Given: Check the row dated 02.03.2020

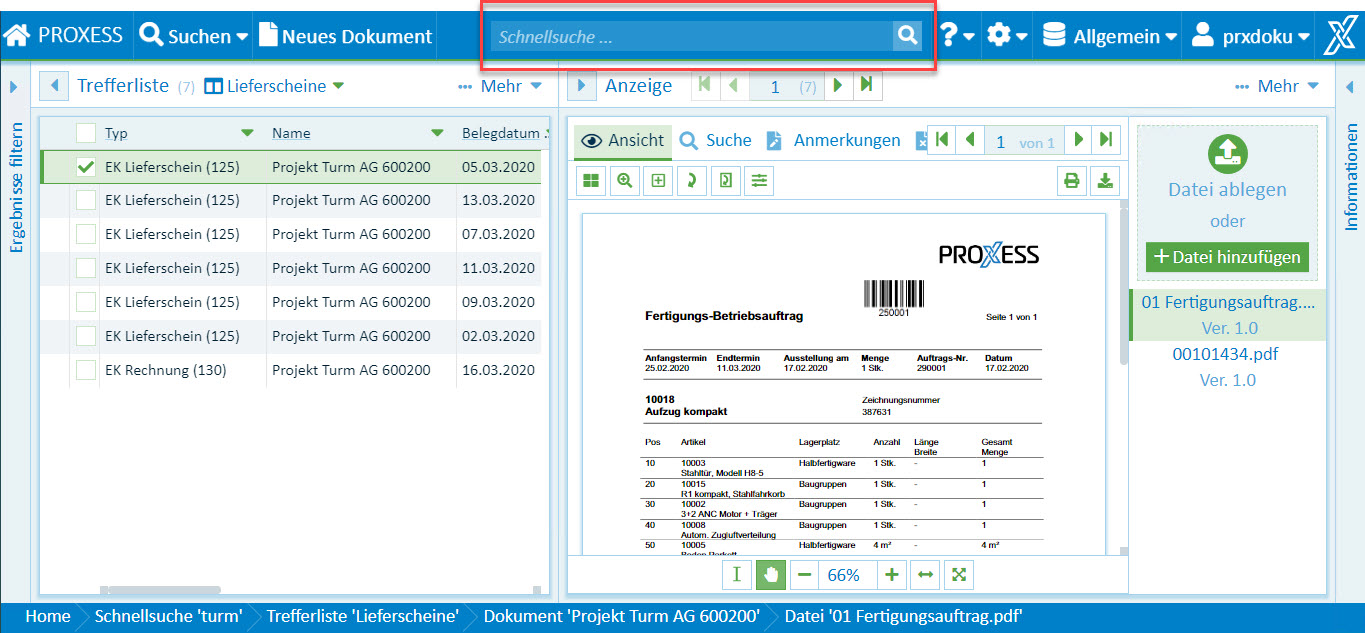Looking at the screenshot, I should click(86, 337).
